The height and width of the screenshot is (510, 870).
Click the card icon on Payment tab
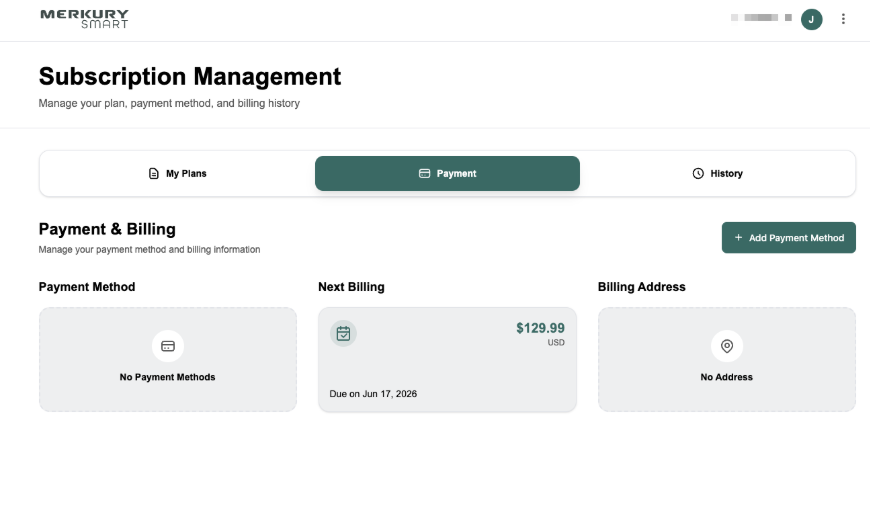pyautogui.click(x=424, y=174)
